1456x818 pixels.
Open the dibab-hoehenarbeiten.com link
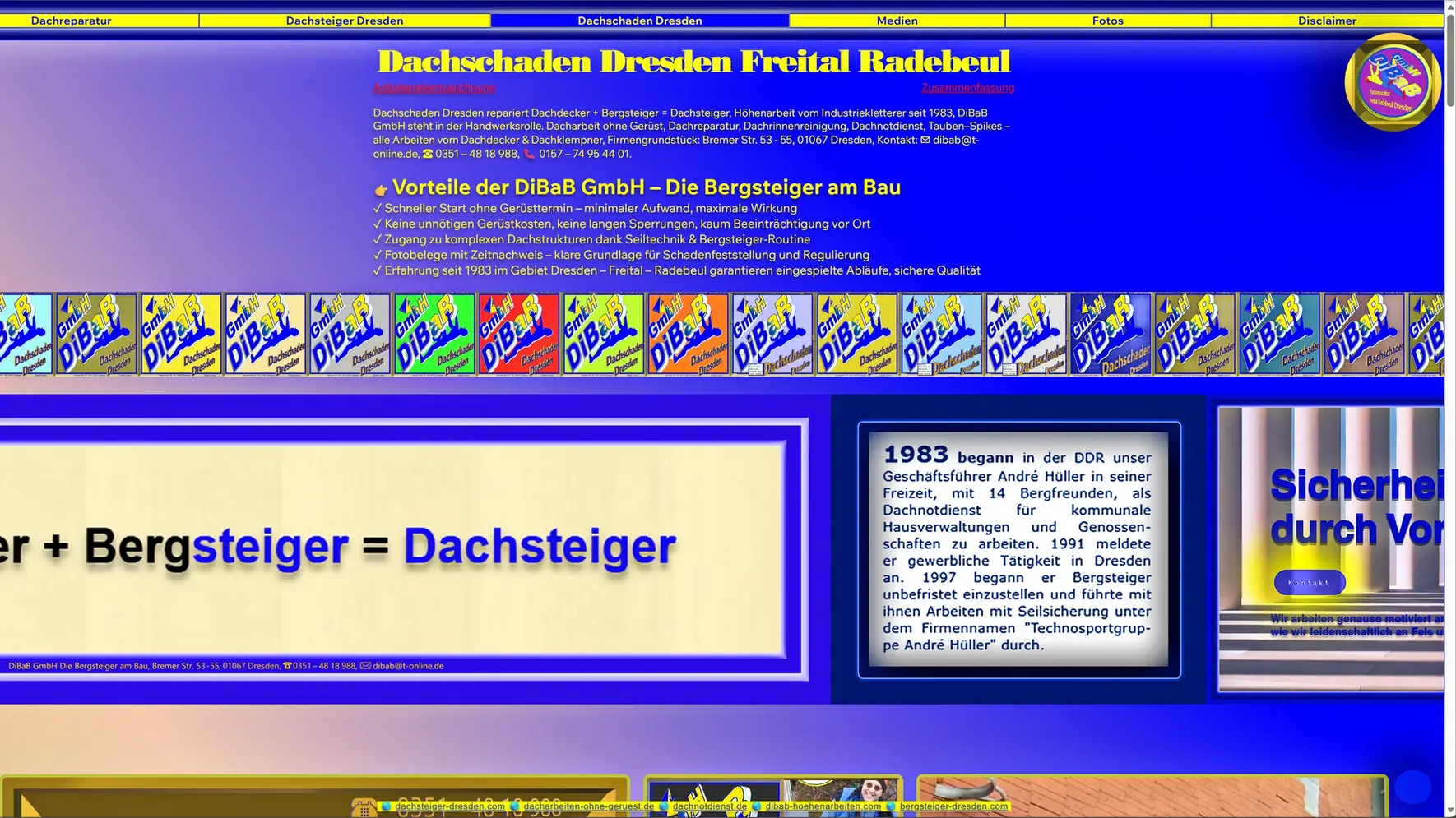point(823,806)
